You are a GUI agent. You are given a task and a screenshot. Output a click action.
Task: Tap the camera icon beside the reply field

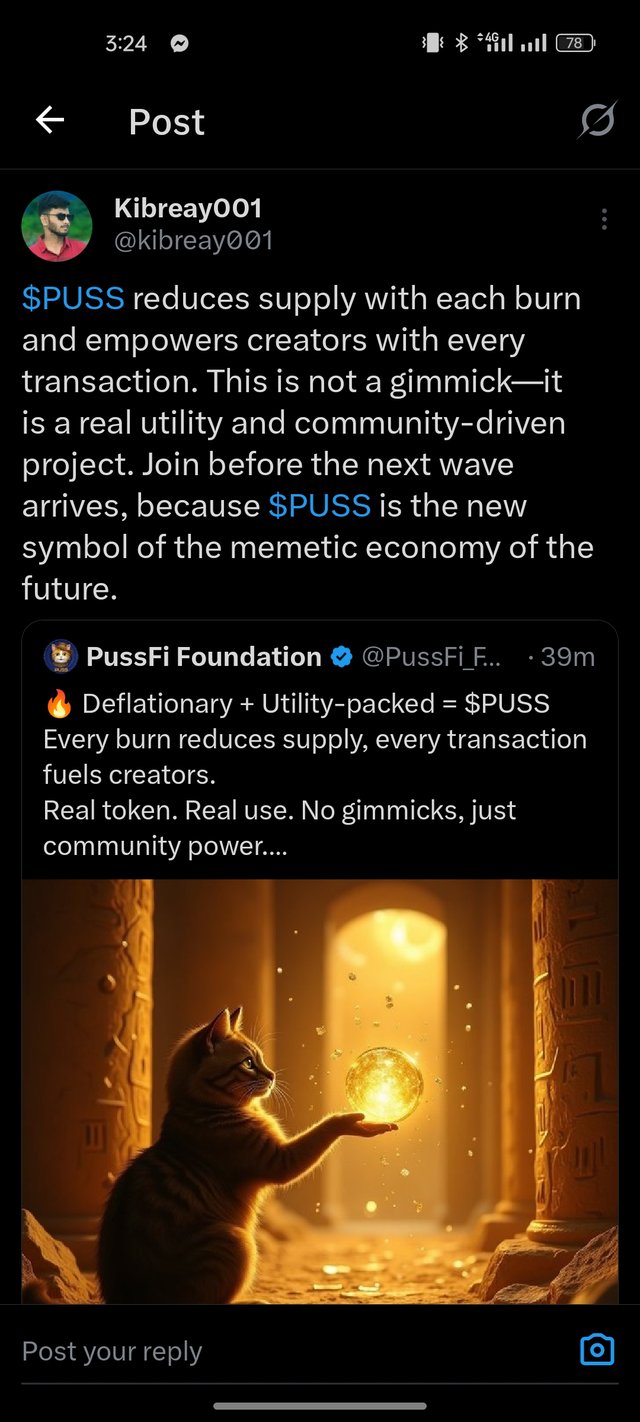(597, 1350)
